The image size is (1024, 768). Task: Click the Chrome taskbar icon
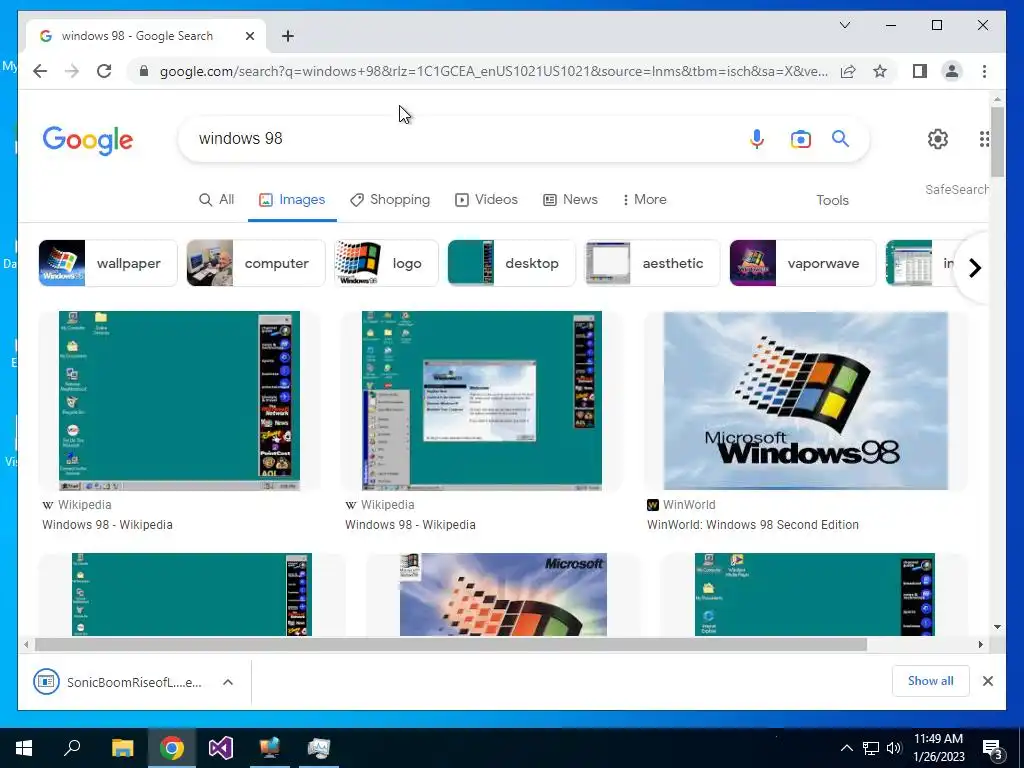coord(172,748)
